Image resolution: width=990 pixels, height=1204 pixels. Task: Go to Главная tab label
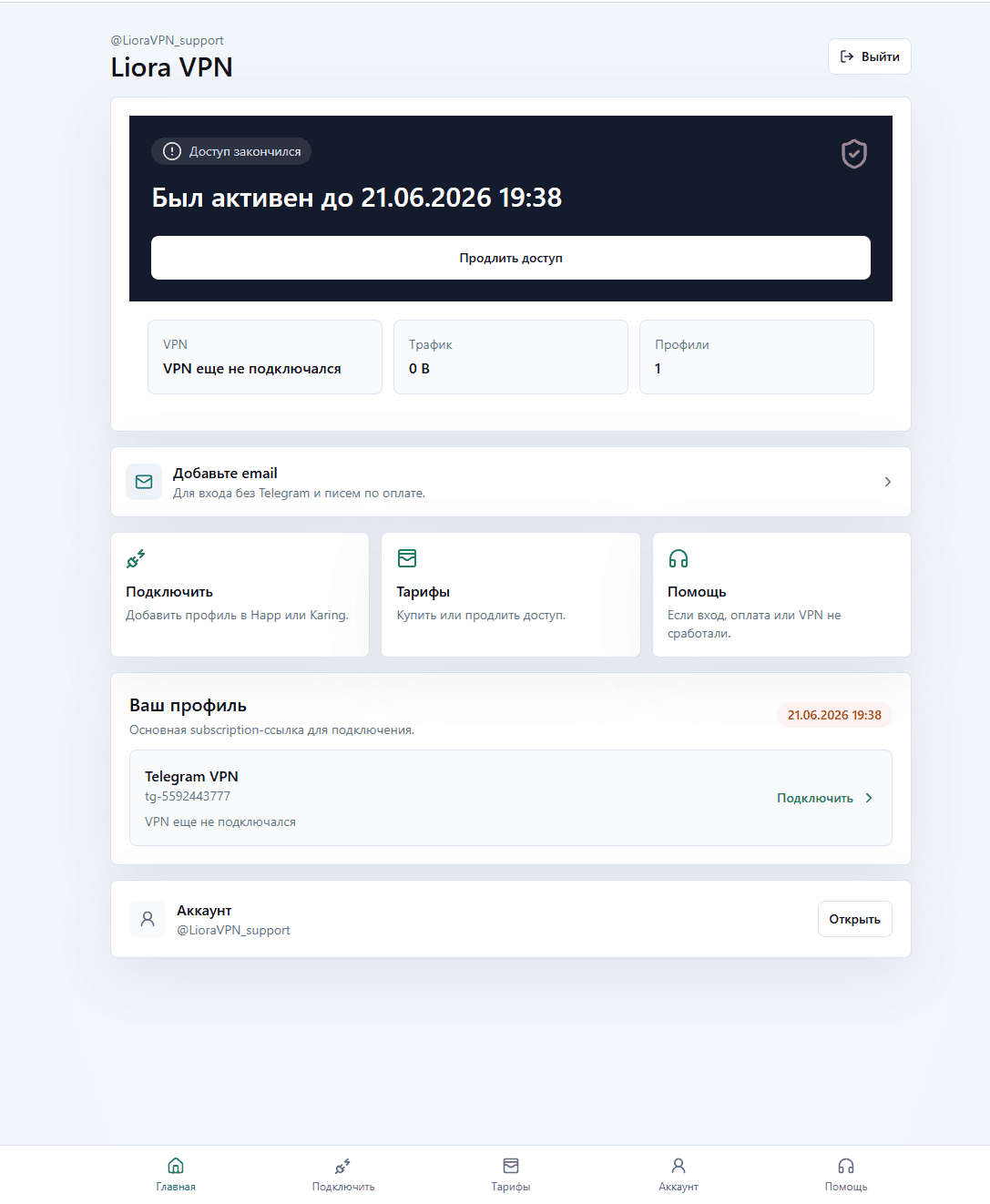point(176,1187)
